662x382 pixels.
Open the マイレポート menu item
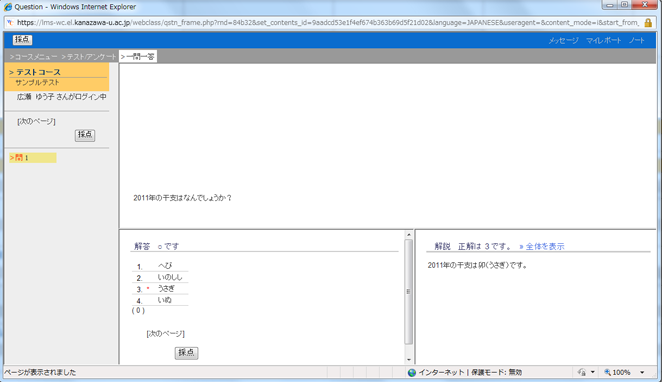(604, 41)
